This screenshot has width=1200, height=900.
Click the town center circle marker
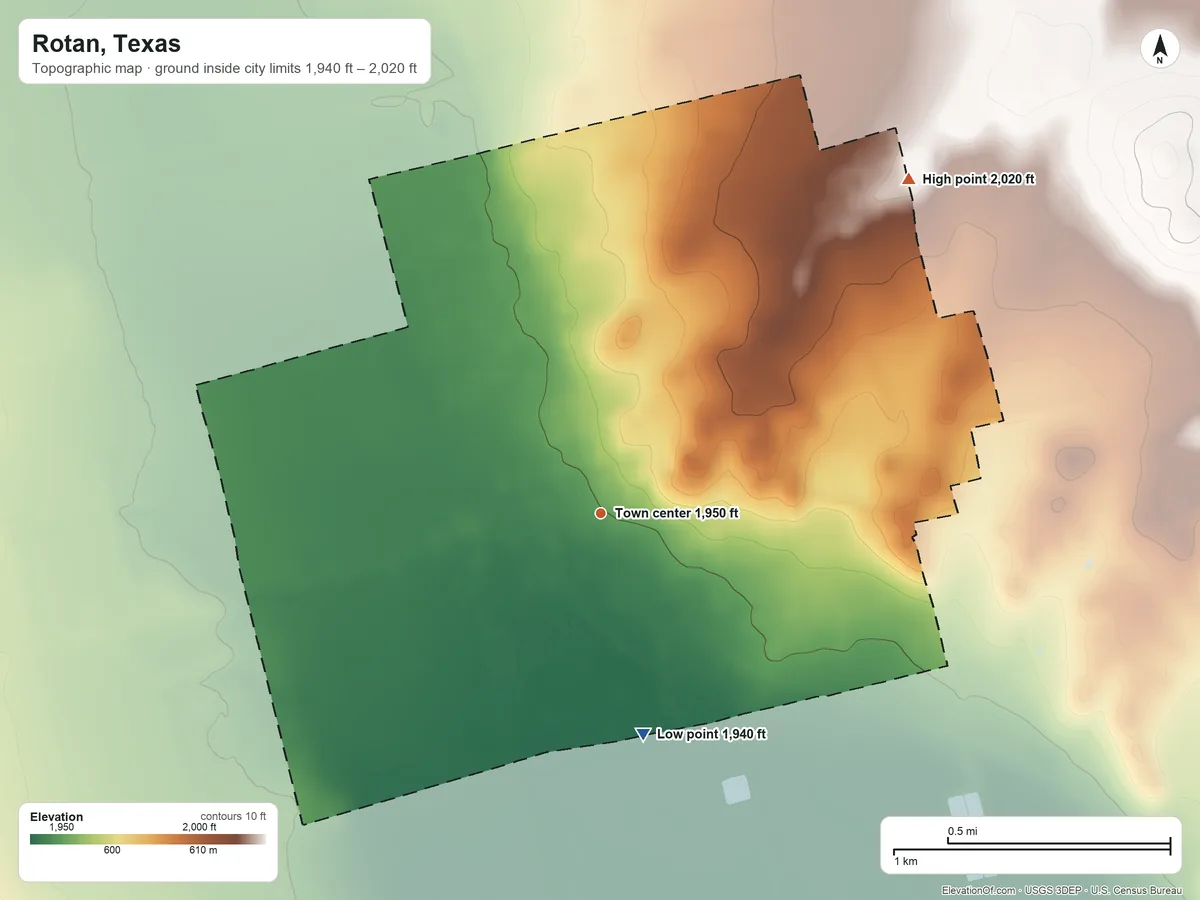click(600, 513)
